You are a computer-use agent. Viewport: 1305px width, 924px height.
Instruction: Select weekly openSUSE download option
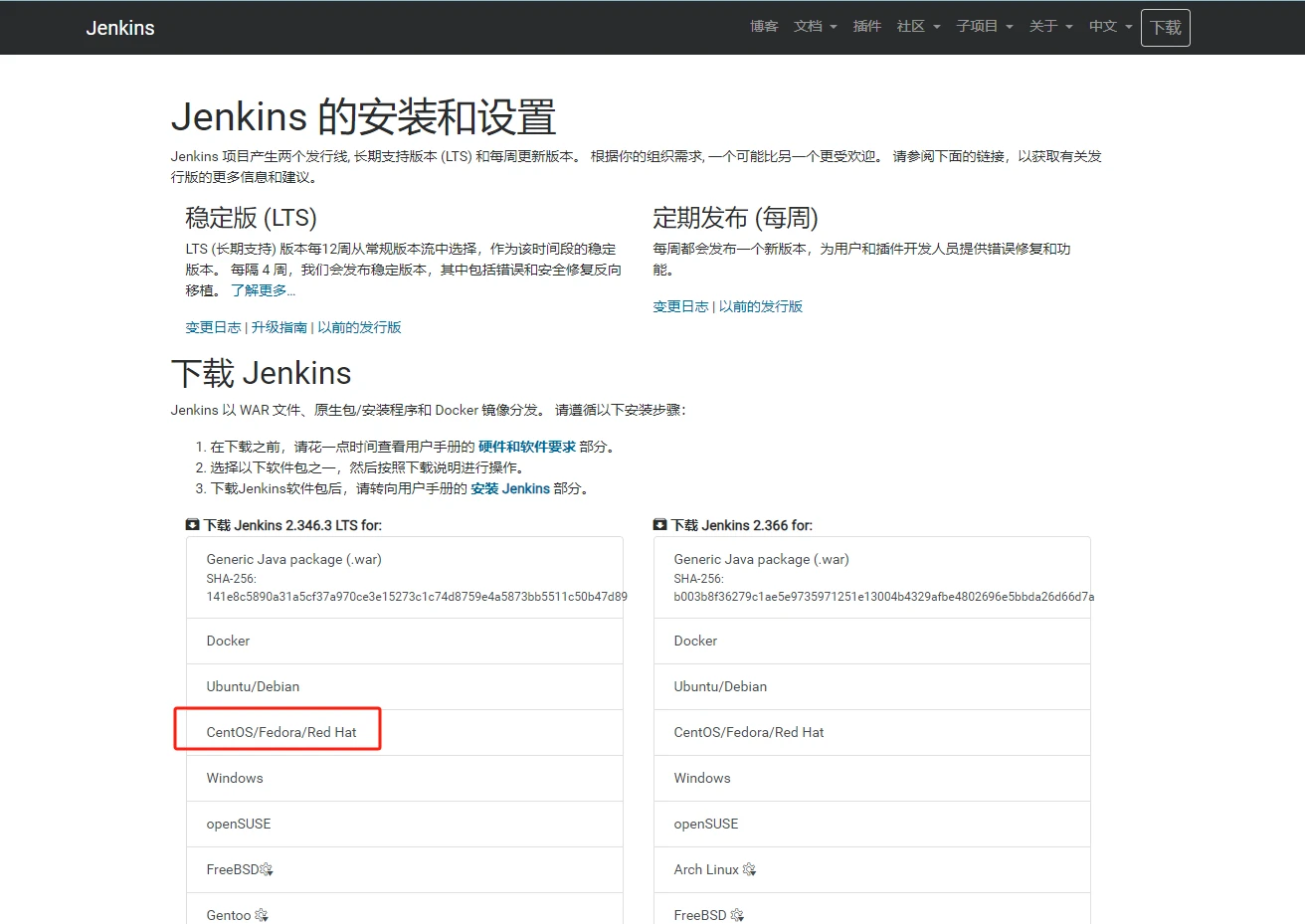tap(871, 825)
